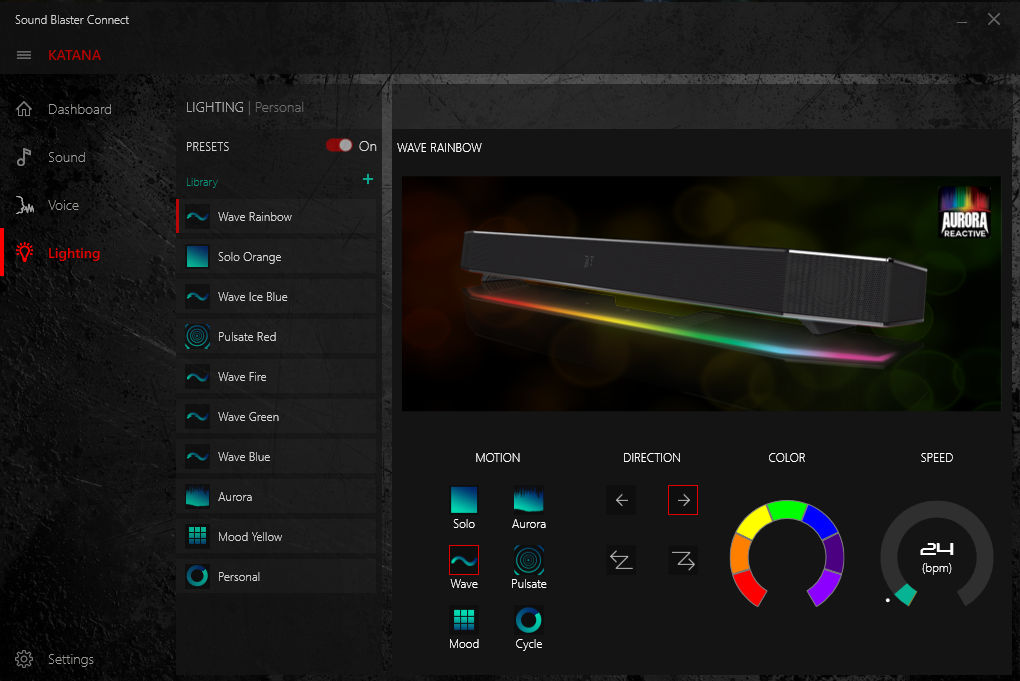Click the Library label

click(x=202, y=182)
